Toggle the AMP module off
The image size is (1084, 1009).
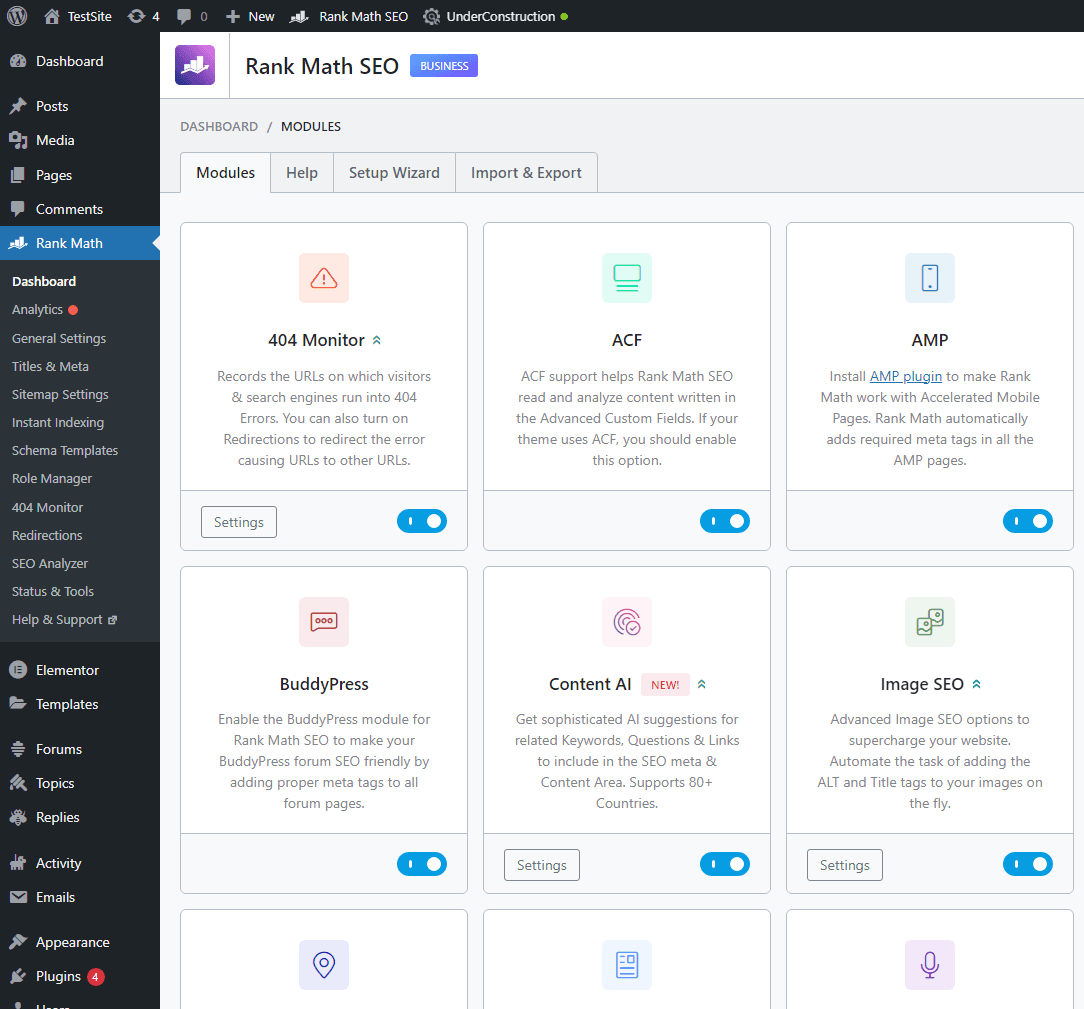click(x=1027, y=521)
